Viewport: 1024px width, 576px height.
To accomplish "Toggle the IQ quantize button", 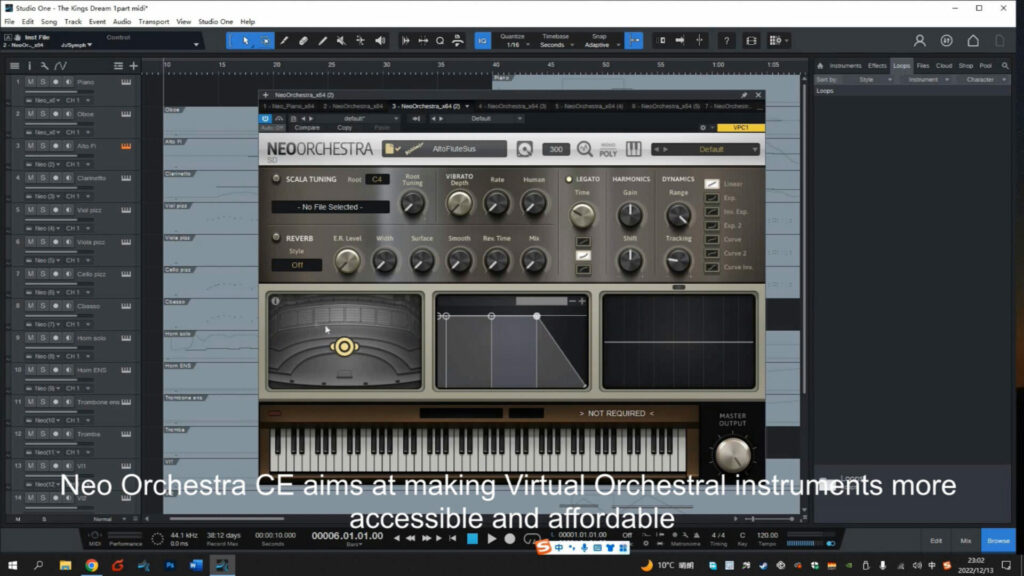I will pyautogui.click(x=483, y=40).
